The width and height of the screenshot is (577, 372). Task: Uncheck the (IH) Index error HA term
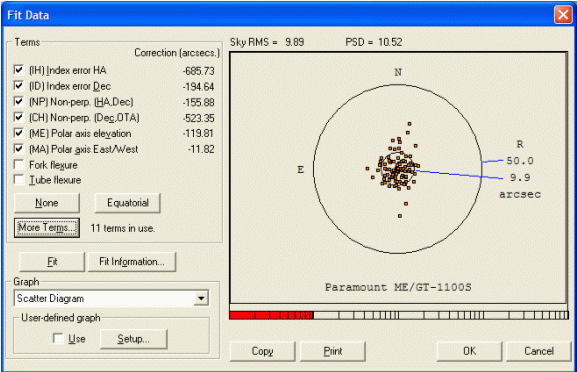(x=18, y=70)
